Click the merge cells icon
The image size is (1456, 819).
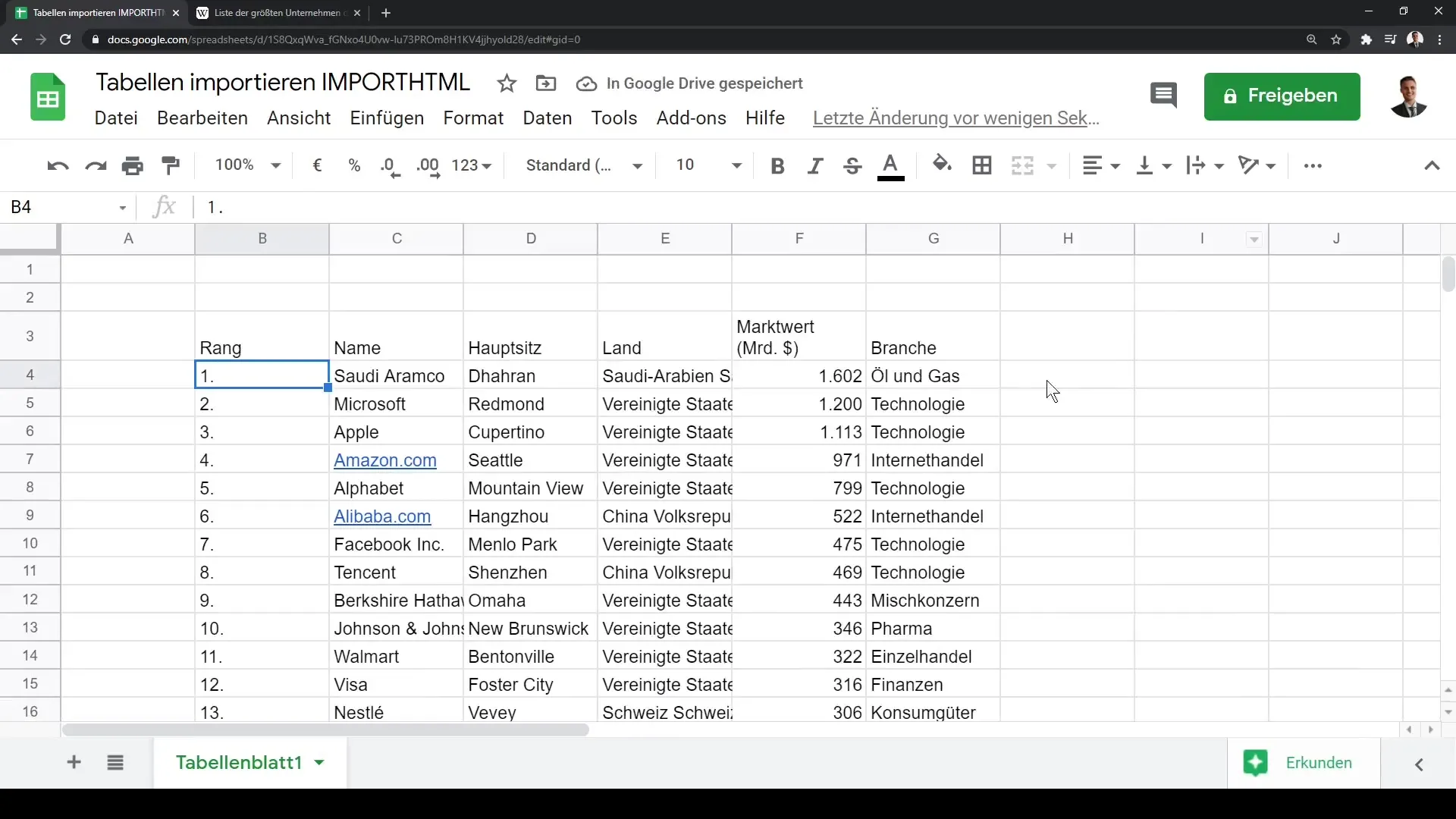pos(1022,165)
